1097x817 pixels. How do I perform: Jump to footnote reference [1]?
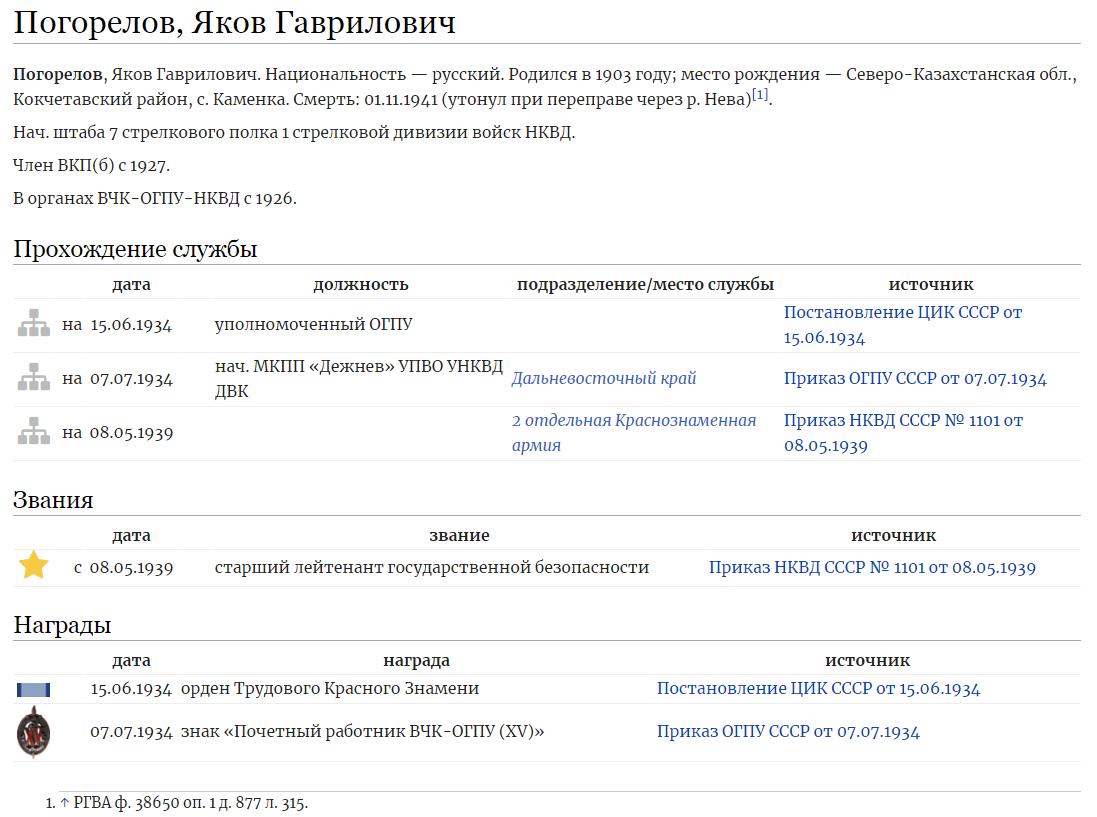coord(761,95)
